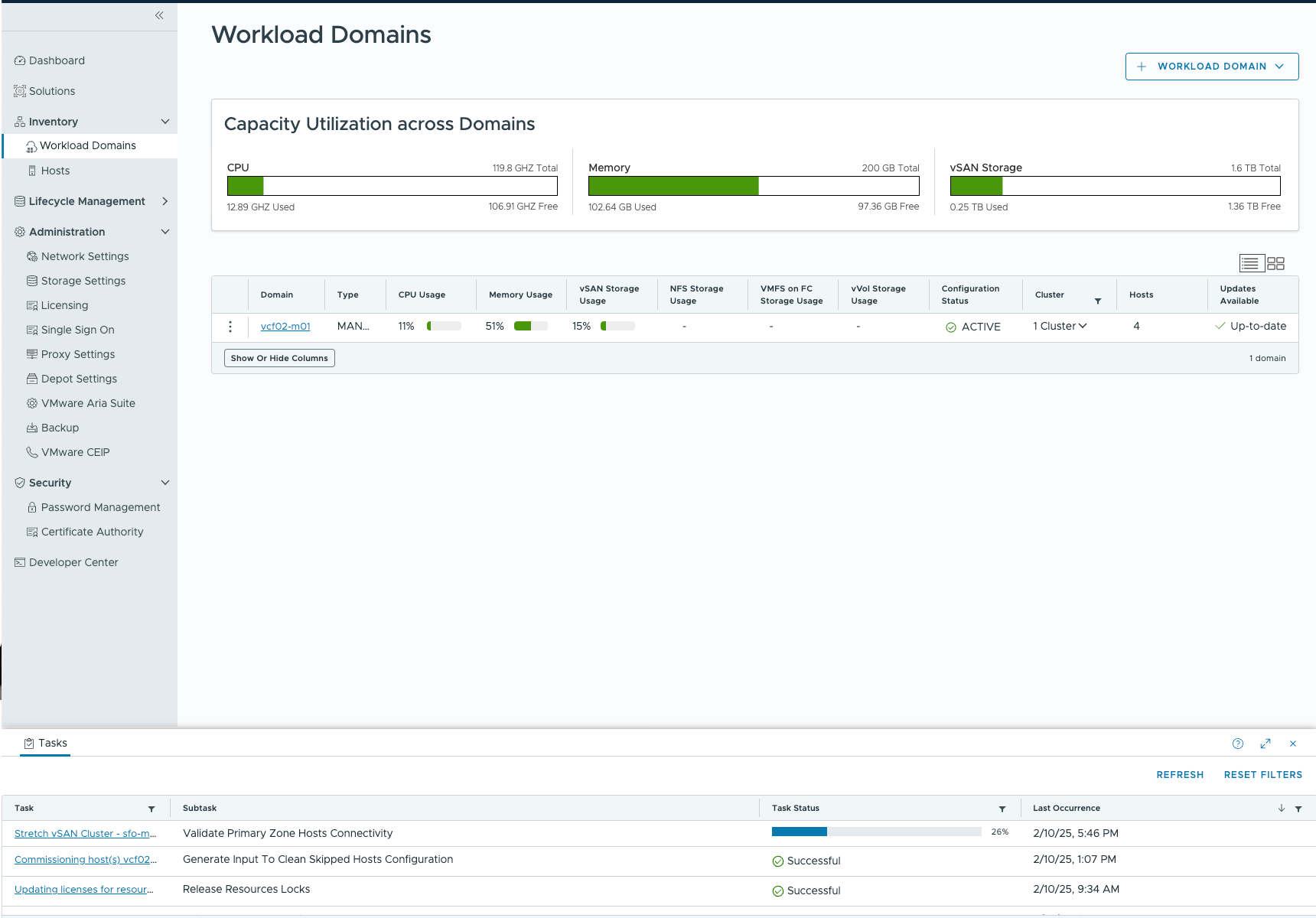Viewport: 1316px width, 918px height.
Task: Filter the Task name column
Action: pos(151,809)
